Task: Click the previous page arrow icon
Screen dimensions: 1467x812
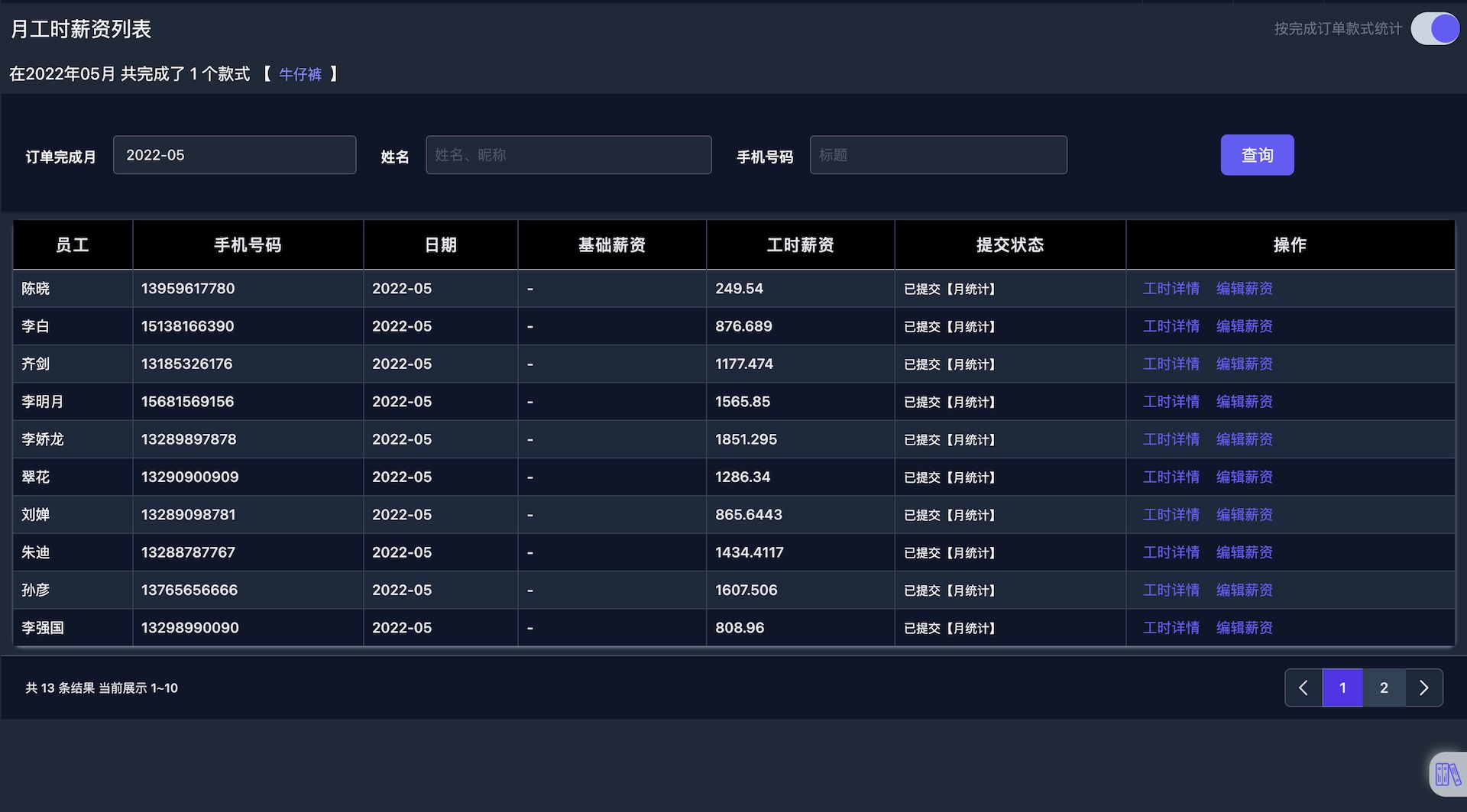Action: 1303,687
